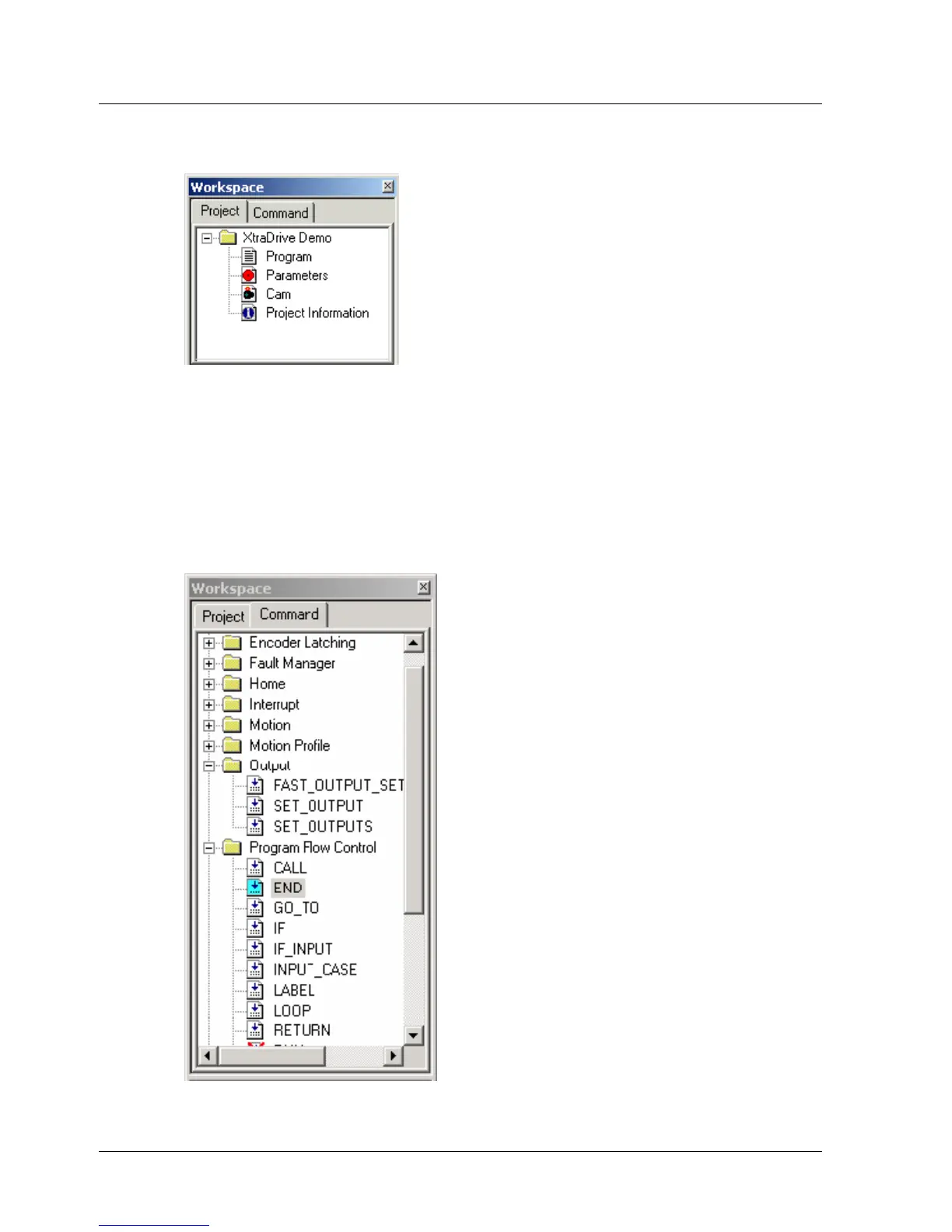952x1232 pixels.
Task: Click the CALL command icon
Action: pyautogui.click(x=255, y=867)
